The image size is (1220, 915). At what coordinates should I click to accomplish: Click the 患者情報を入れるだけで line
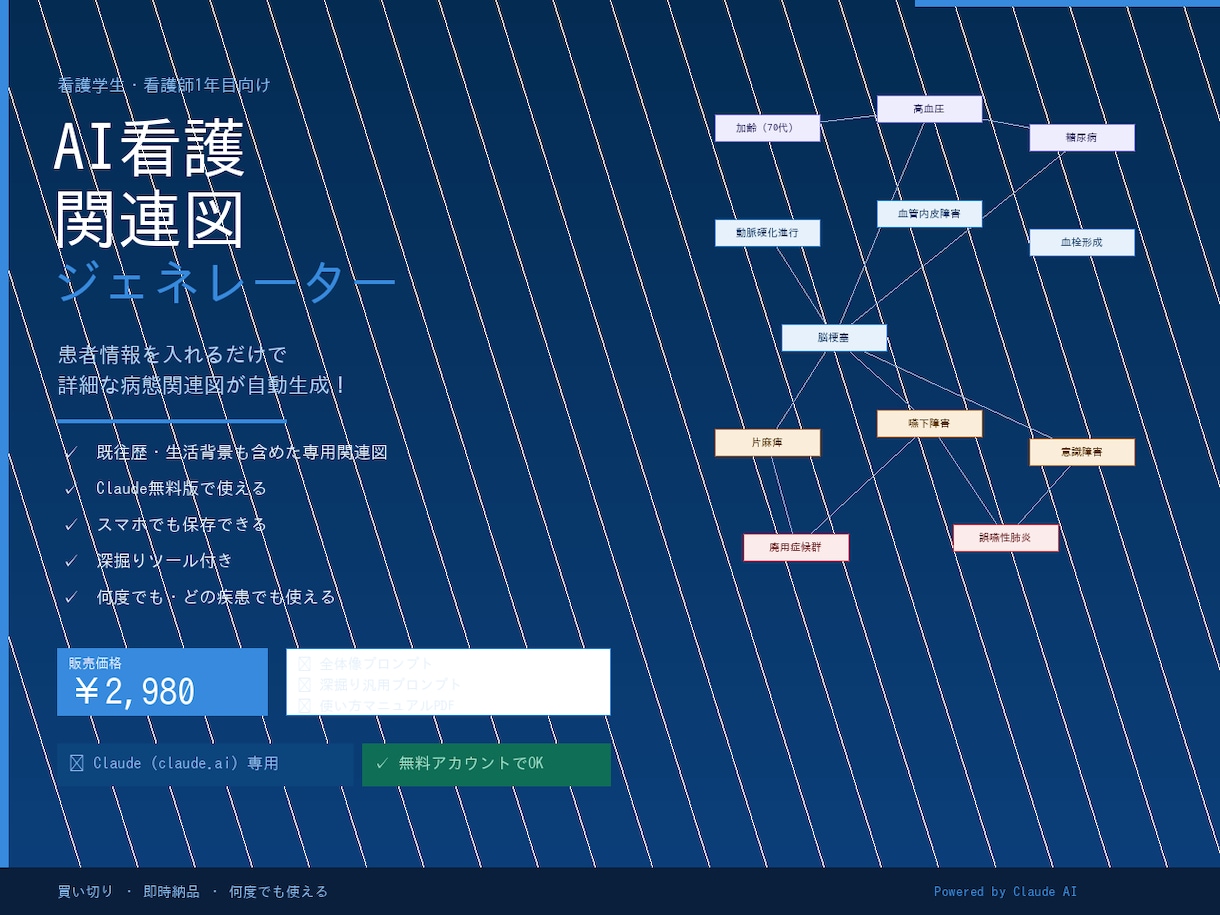[172, 355]
